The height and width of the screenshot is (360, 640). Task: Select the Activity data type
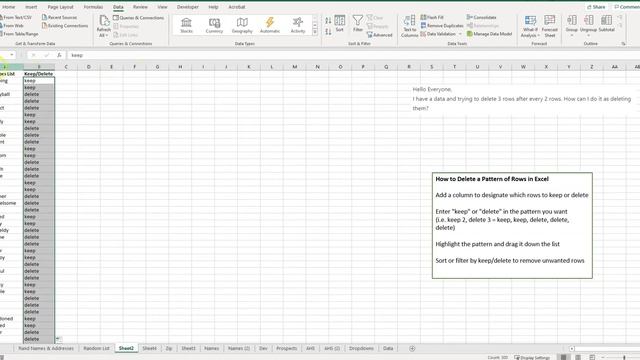(x=298, y=25)
